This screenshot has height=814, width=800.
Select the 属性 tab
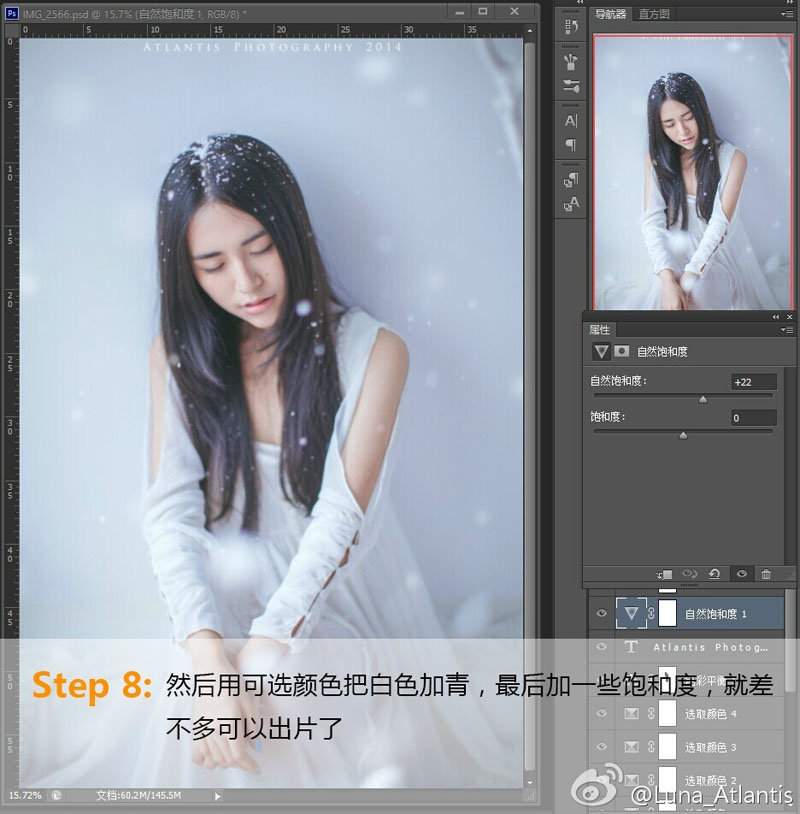click(600, 330)
